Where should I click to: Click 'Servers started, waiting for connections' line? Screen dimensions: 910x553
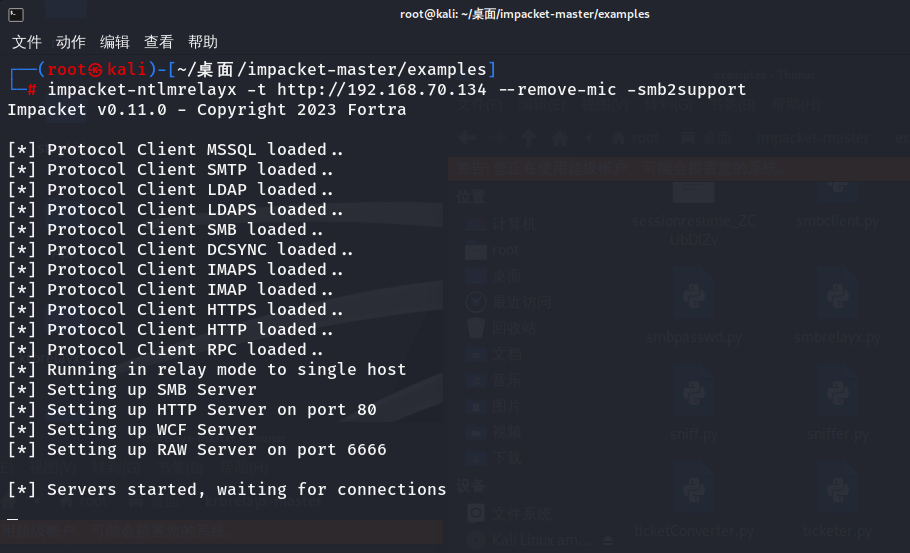click(227, 490)
